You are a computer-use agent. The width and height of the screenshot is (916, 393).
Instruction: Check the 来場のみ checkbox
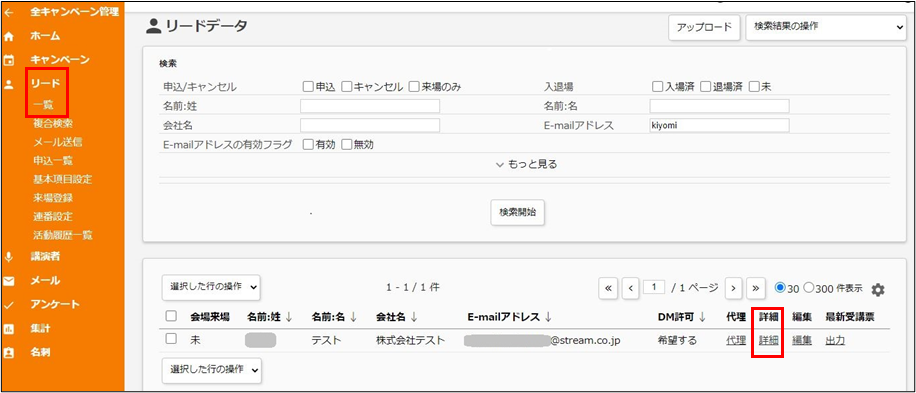414,87
